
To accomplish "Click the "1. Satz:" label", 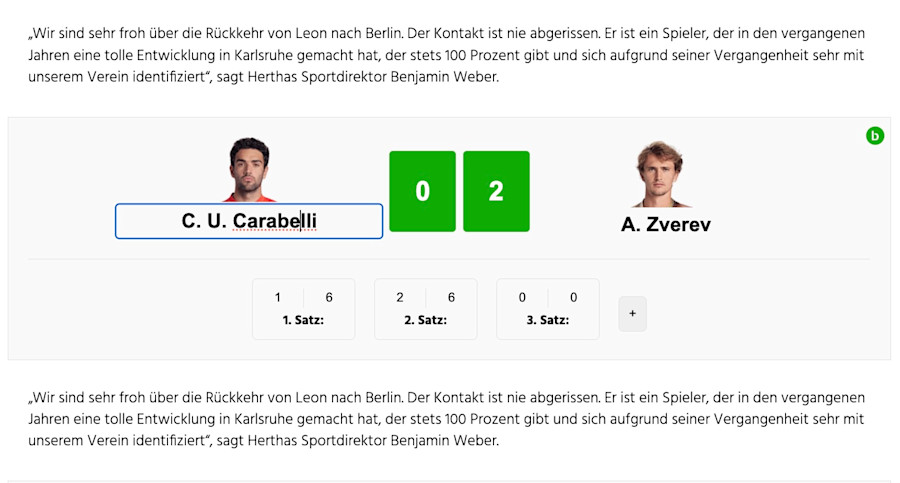I will pos(303,321).
